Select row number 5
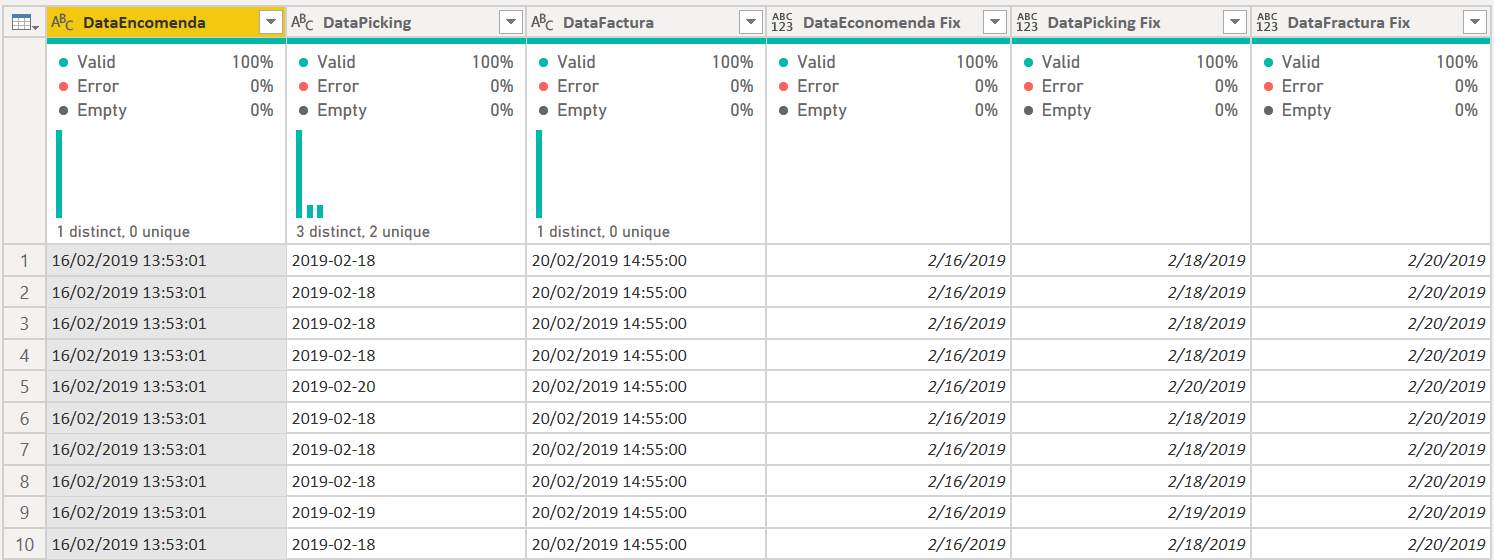Viewport: 1494px width, 560px height. tap(24, 387)
